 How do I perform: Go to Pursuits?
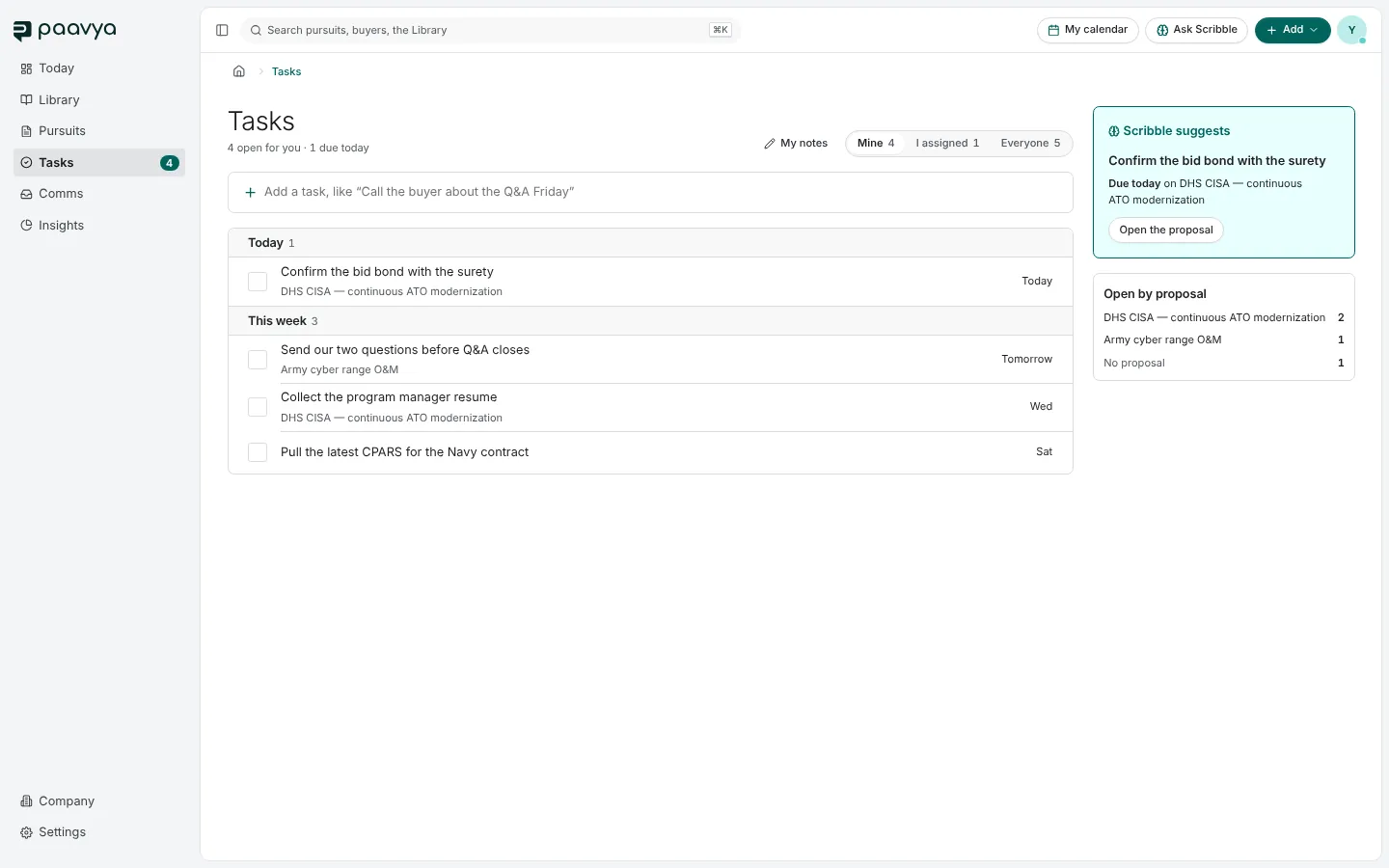(x=99, y=131)
